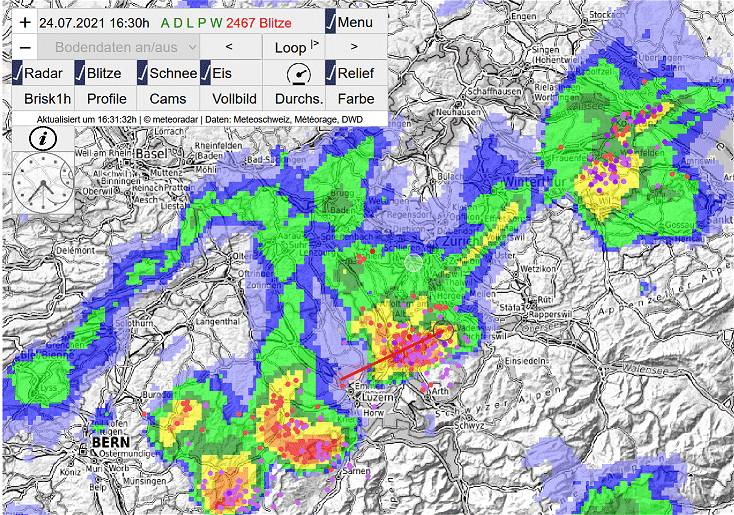Click Schwyz label on map

pyautogui.click(x=469, y=425)
